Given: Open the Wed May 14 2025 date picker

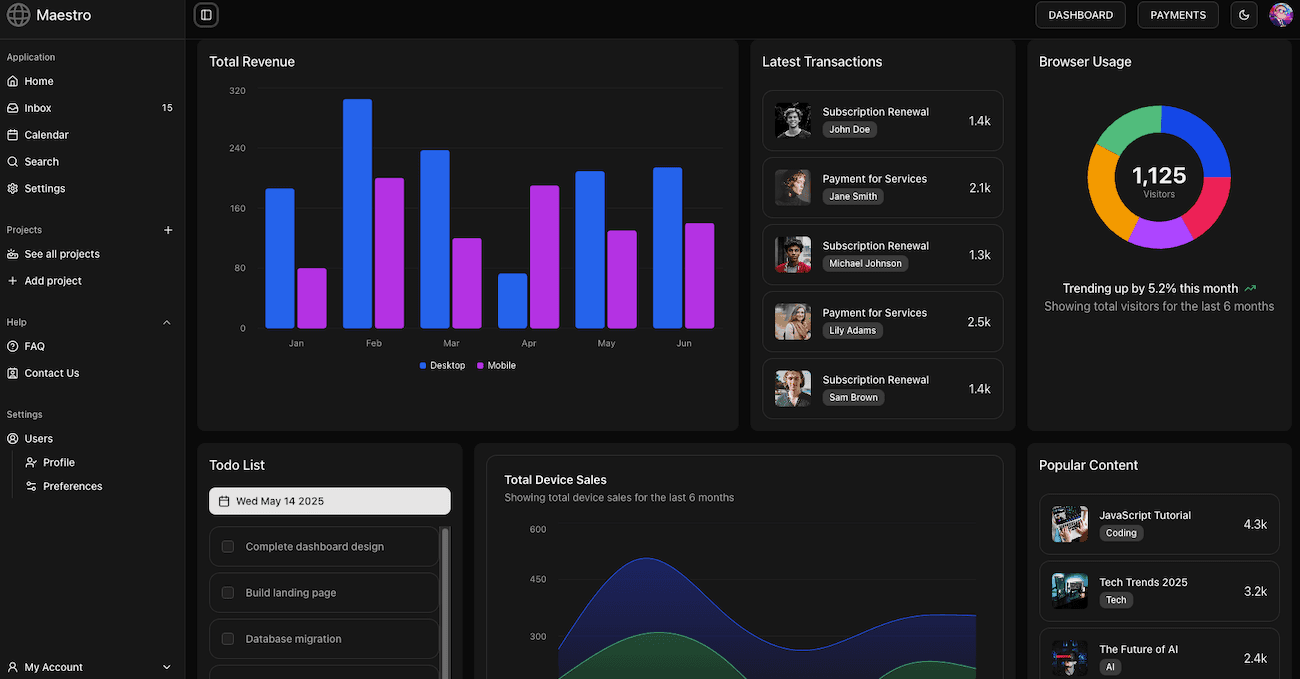Looking at the screenshot, I should coord(329,501).
